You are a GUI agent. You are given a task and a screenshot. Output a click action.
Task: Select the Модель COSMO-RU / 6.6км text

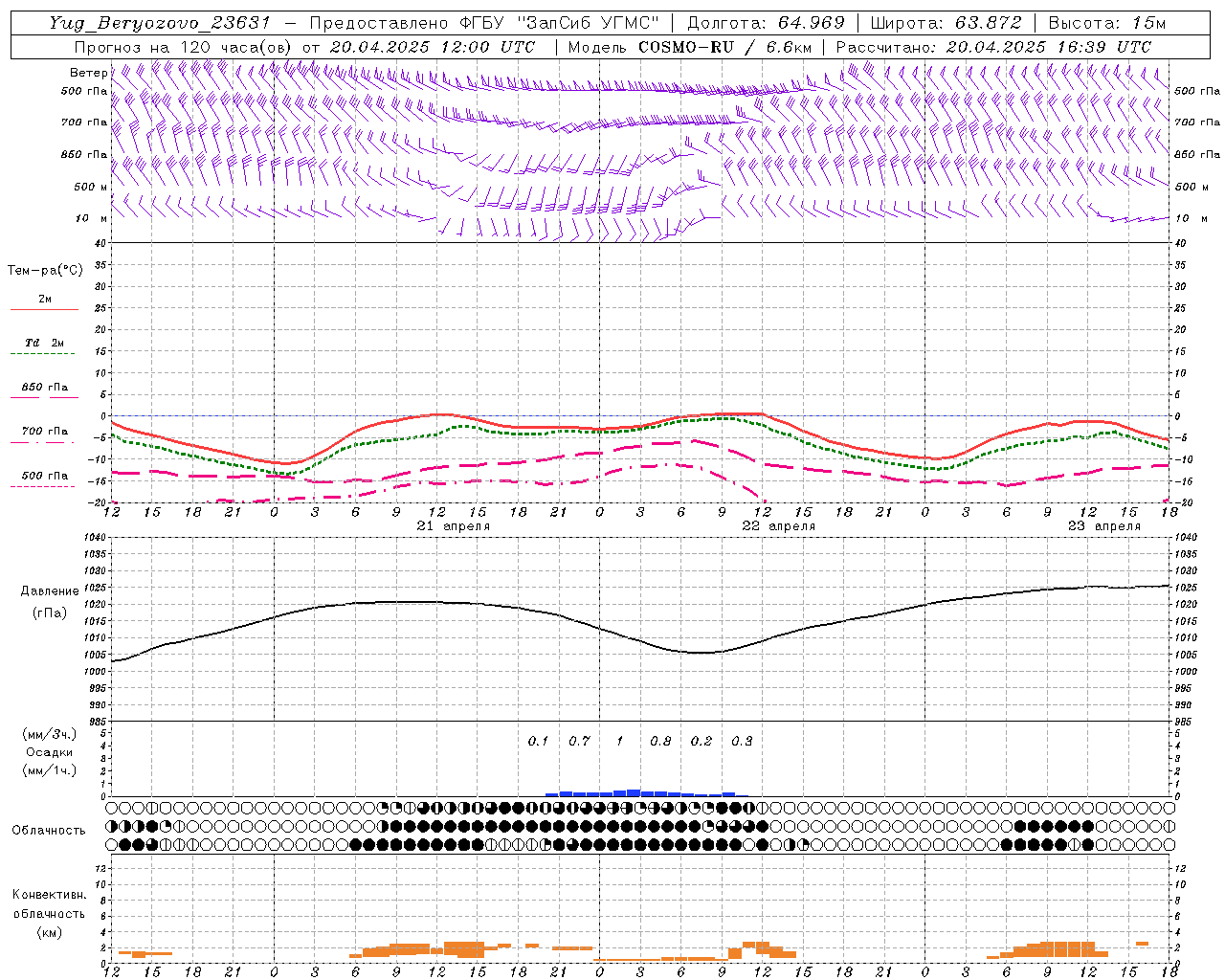pyautogui.click(x=689, y=47)
